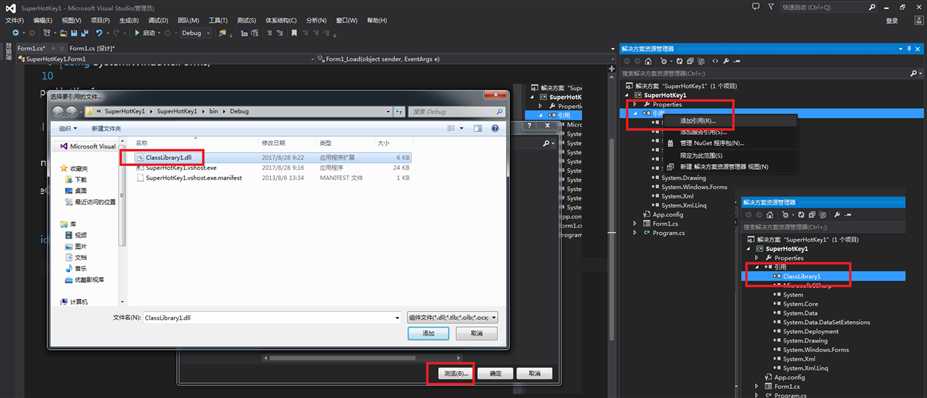Click the 文件名 input field
This screenshot has width=927, height=398.
tap(273, 318)
